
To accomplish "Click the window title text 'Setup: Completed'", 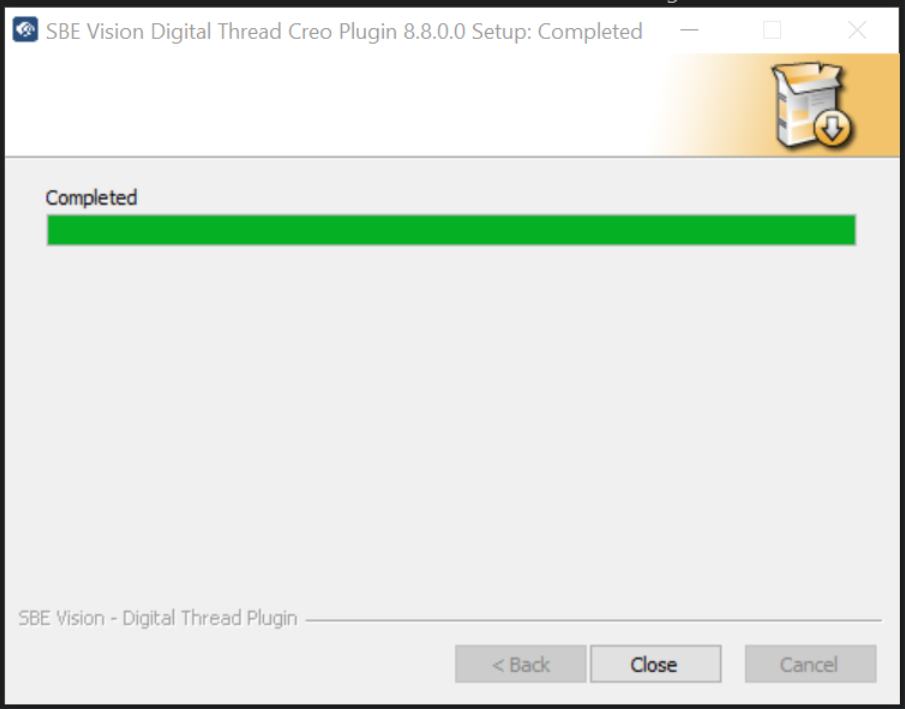I will click(x=557, y=31).
